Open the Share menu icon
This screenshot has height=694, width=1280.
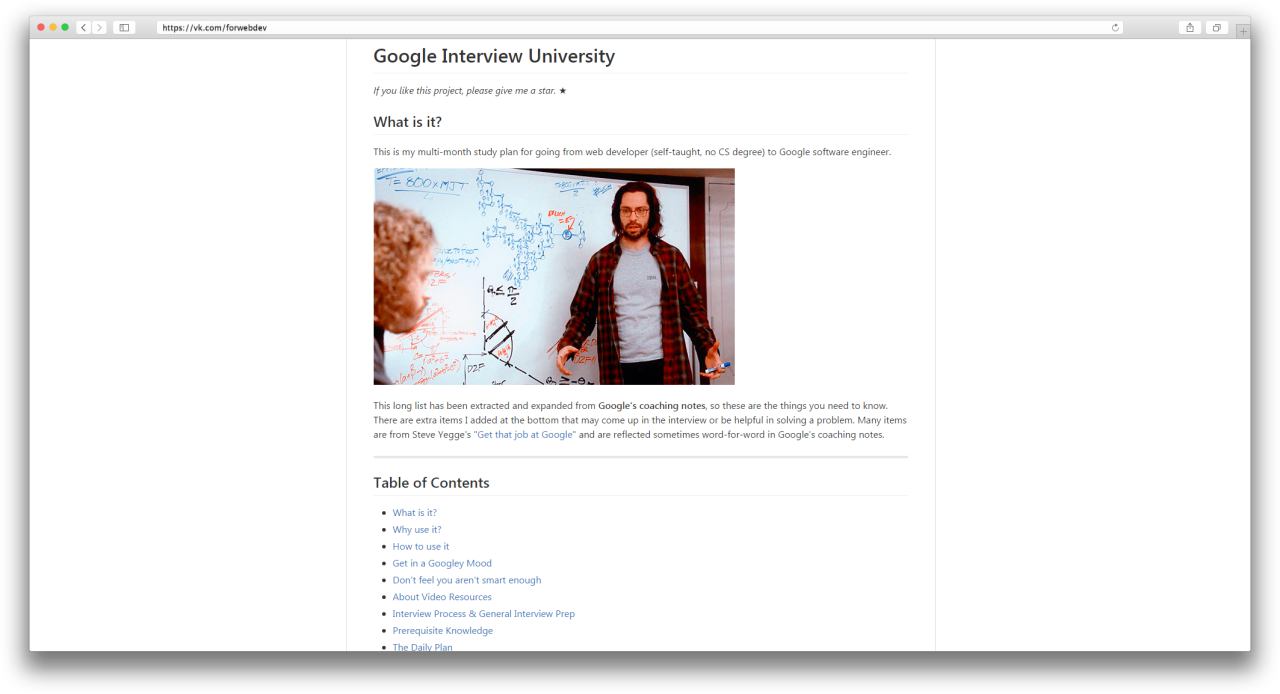tap(1190, 27)
